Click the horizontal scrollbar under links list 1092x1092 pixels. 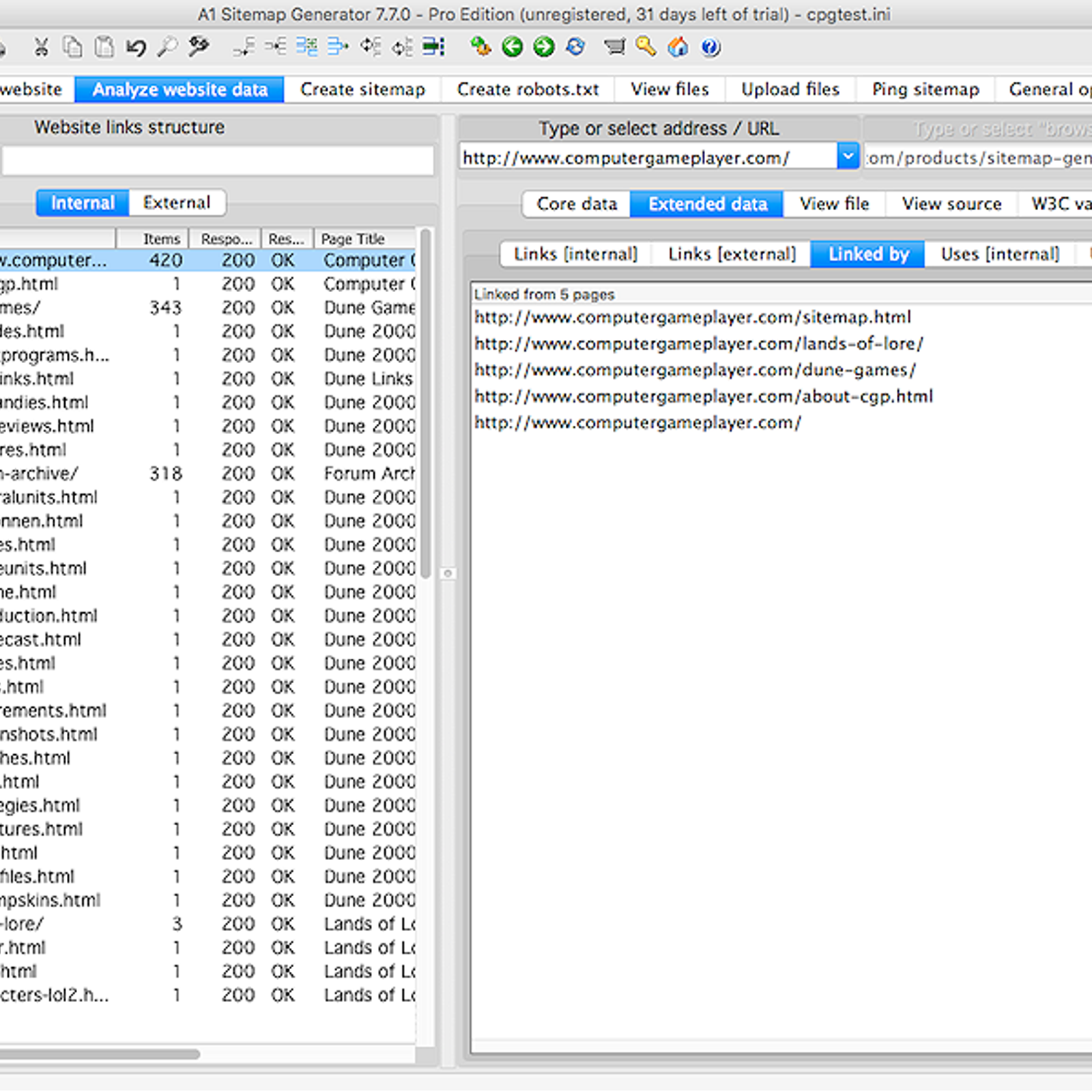[x=100, y=1054]
